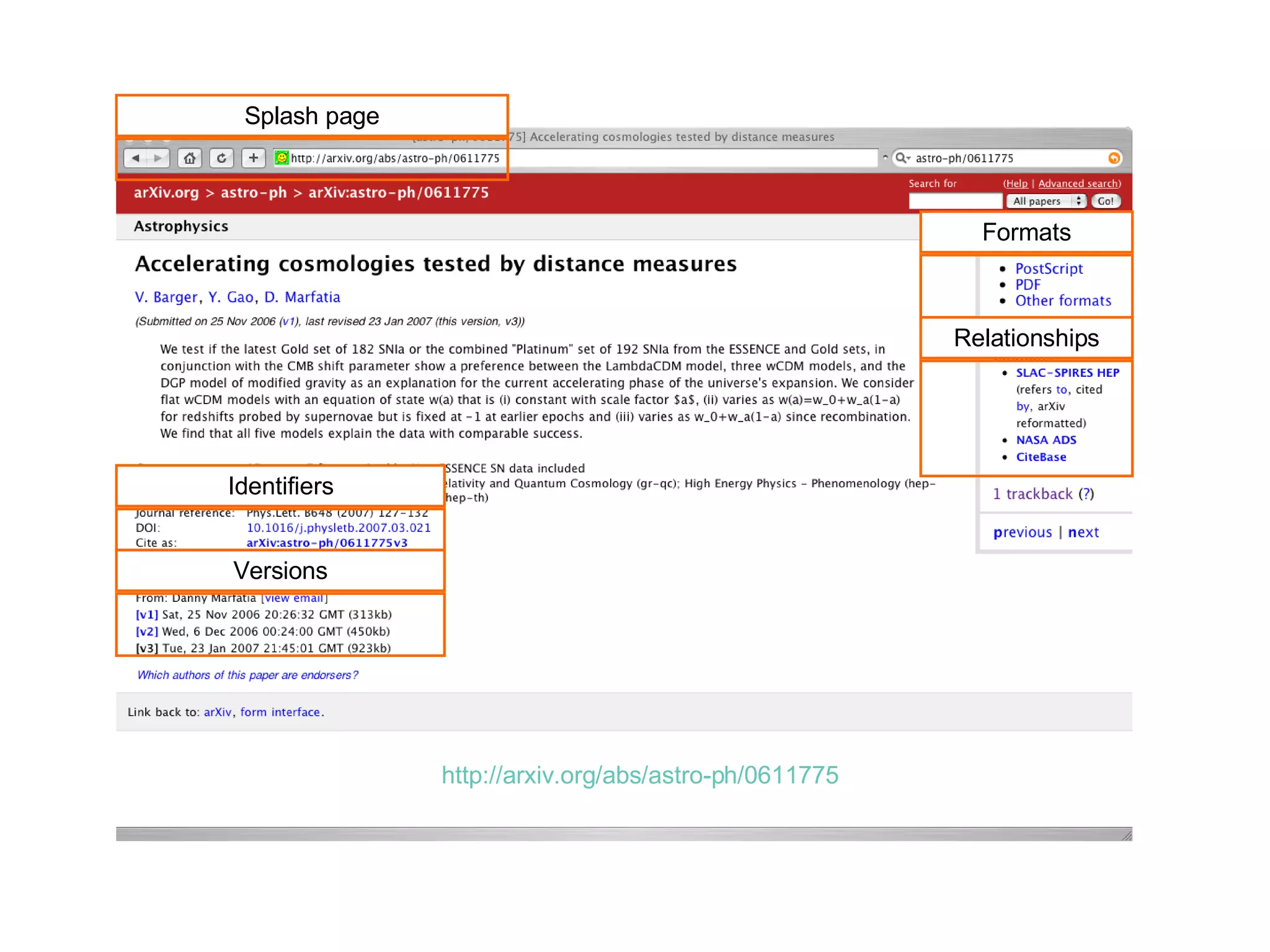The height and width of the screenshot is (952, 1270).
Task: Open CiteBase link
Action: (x=1041, y=457)
